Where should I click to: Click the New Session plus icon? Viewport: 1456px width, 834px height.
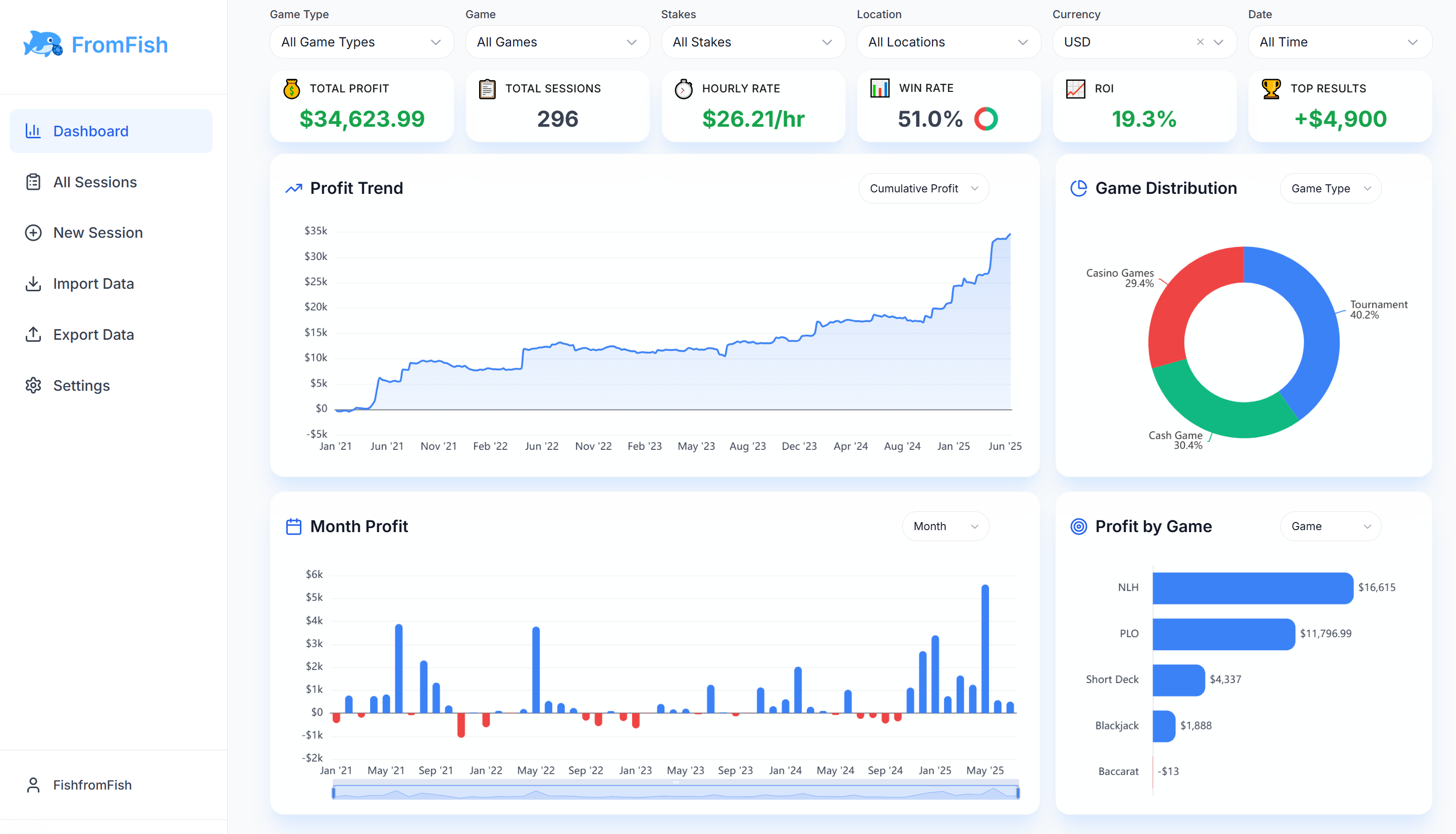tap(33, 233)
